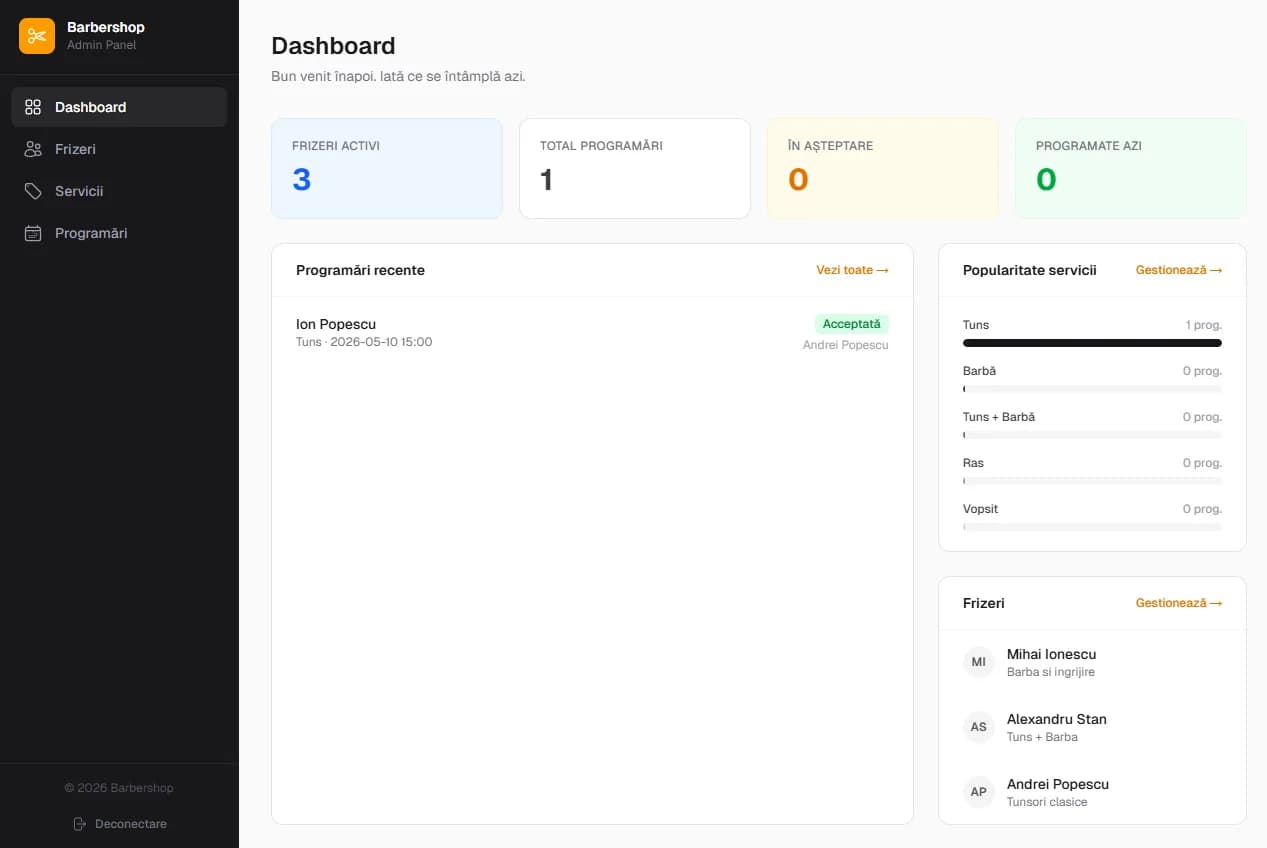
Task: Click the Barbă popularity progress bar
Action: coord(1092,389)
